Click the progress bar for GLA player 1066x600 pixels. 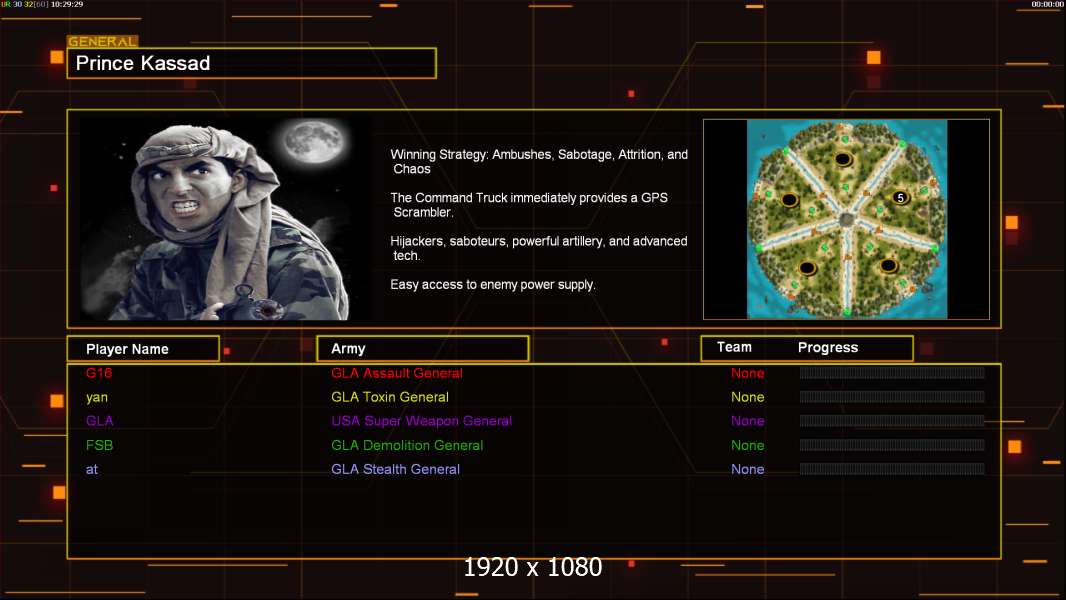[x=892, y=421]
